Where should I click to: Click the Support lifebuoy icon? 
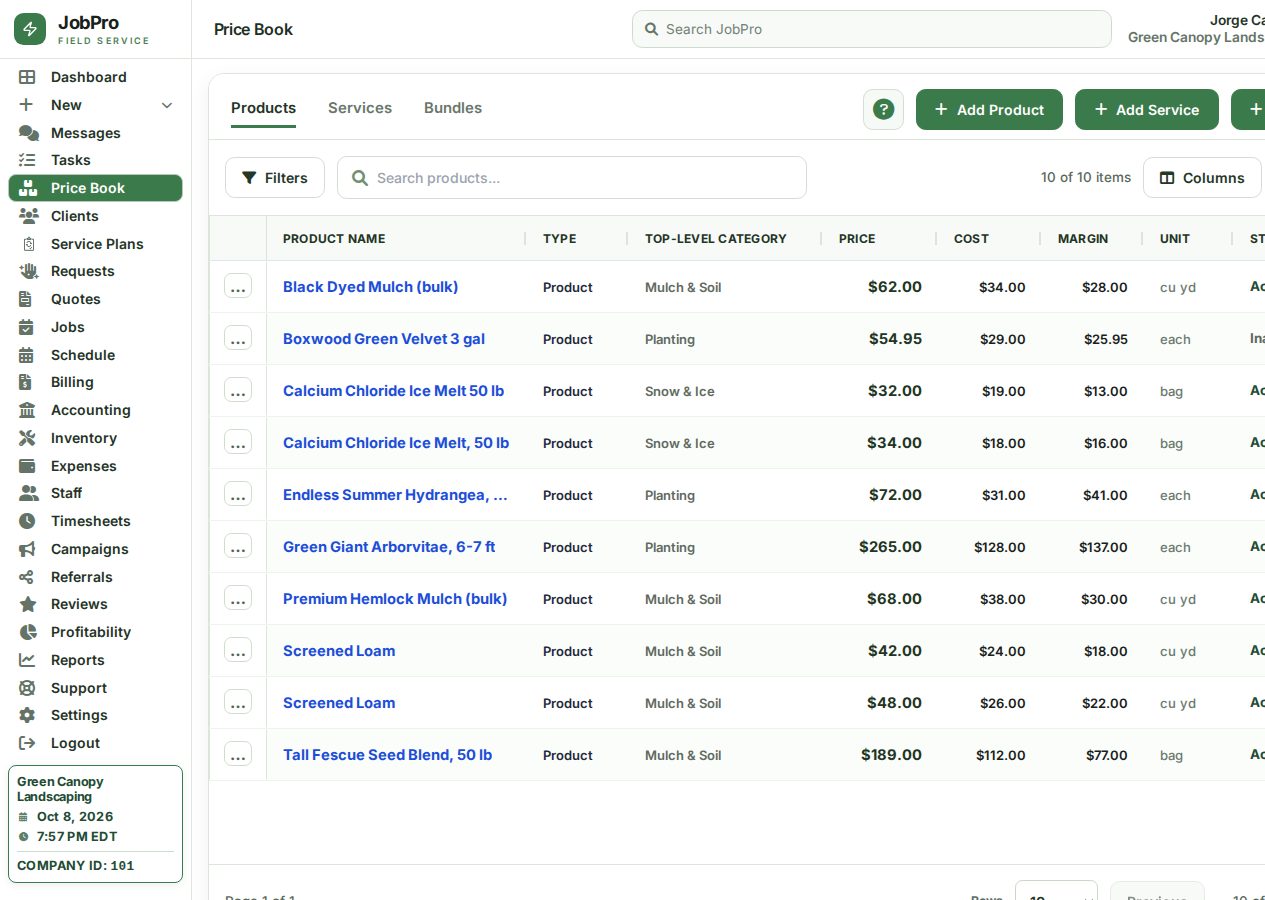27,688
